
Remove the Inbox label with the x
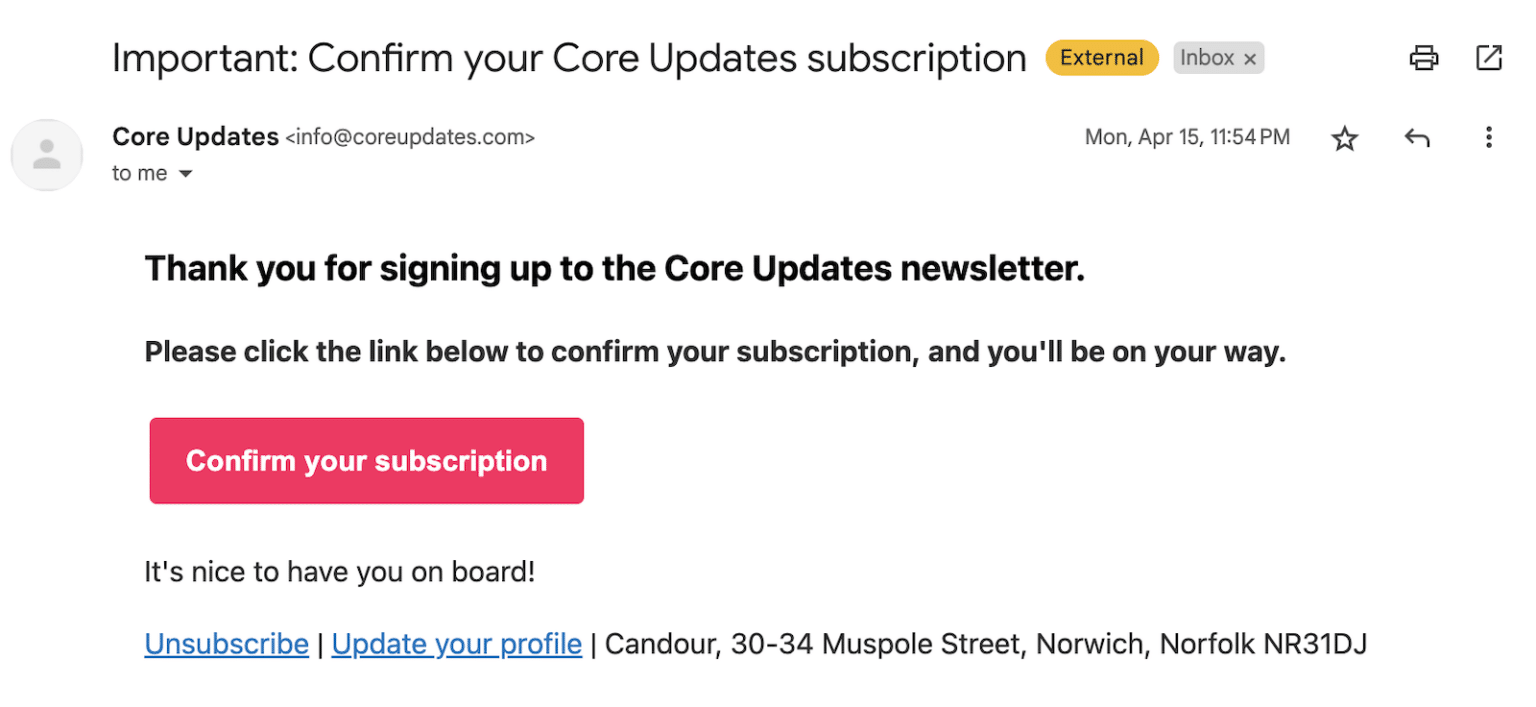(1249, 59)
